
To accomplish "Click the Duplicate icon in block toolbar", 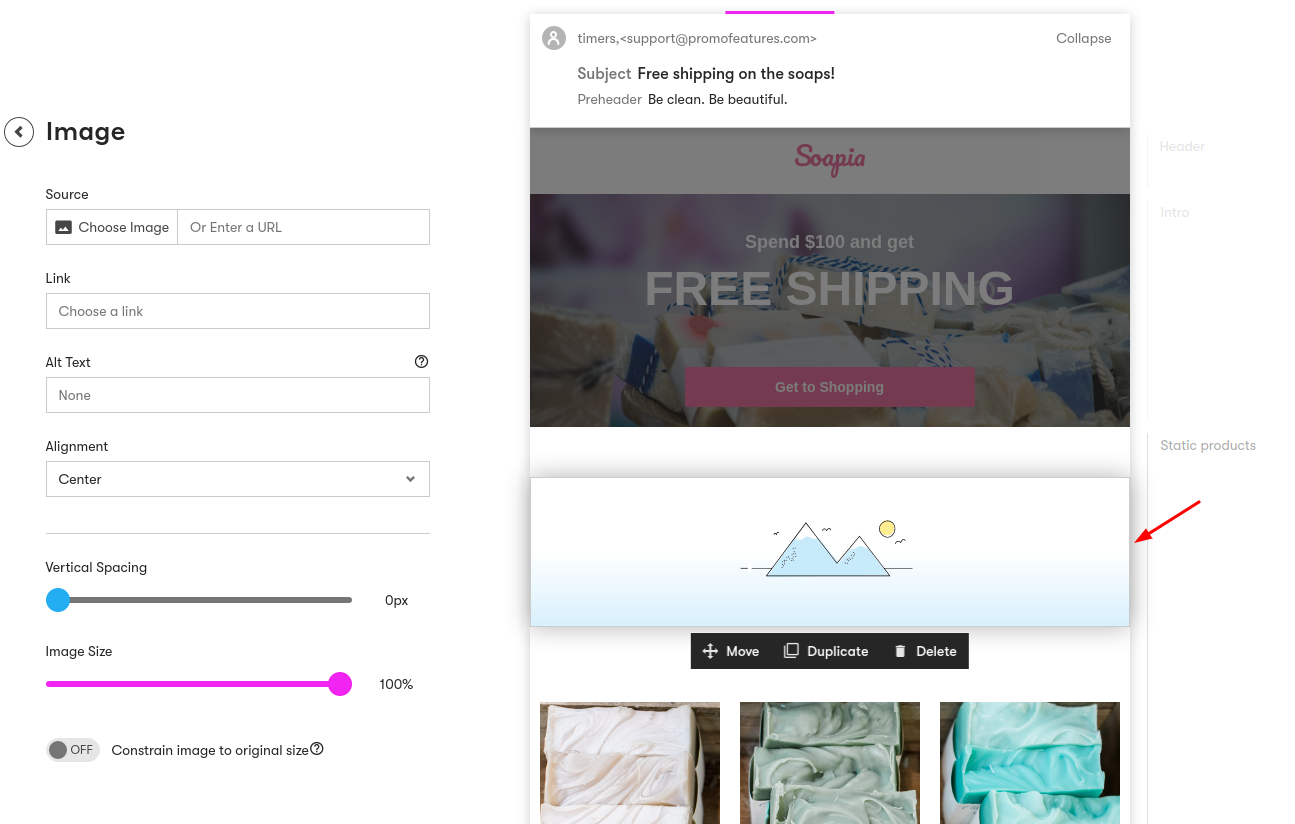I will (x=791, y=651).
